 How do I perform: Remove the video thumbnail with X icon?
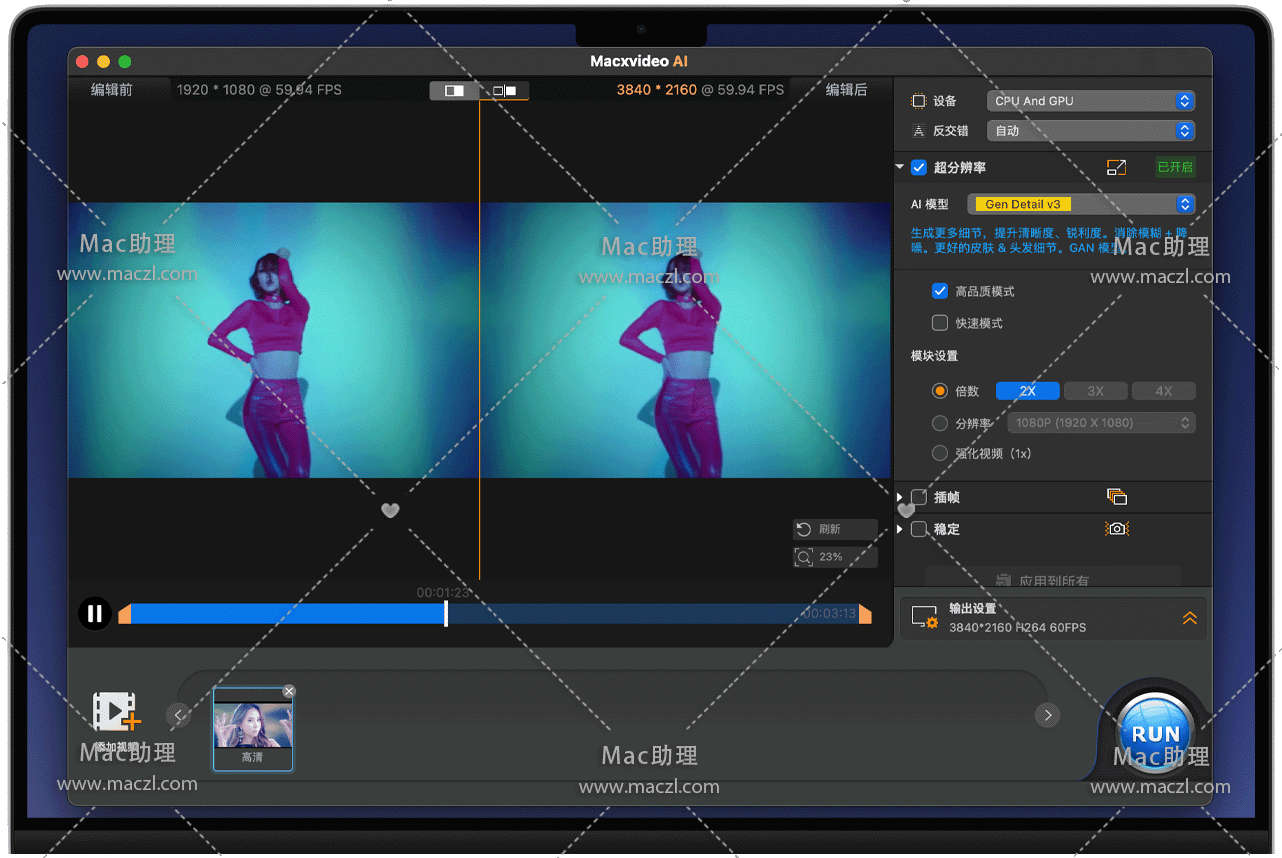click(289, 691)
